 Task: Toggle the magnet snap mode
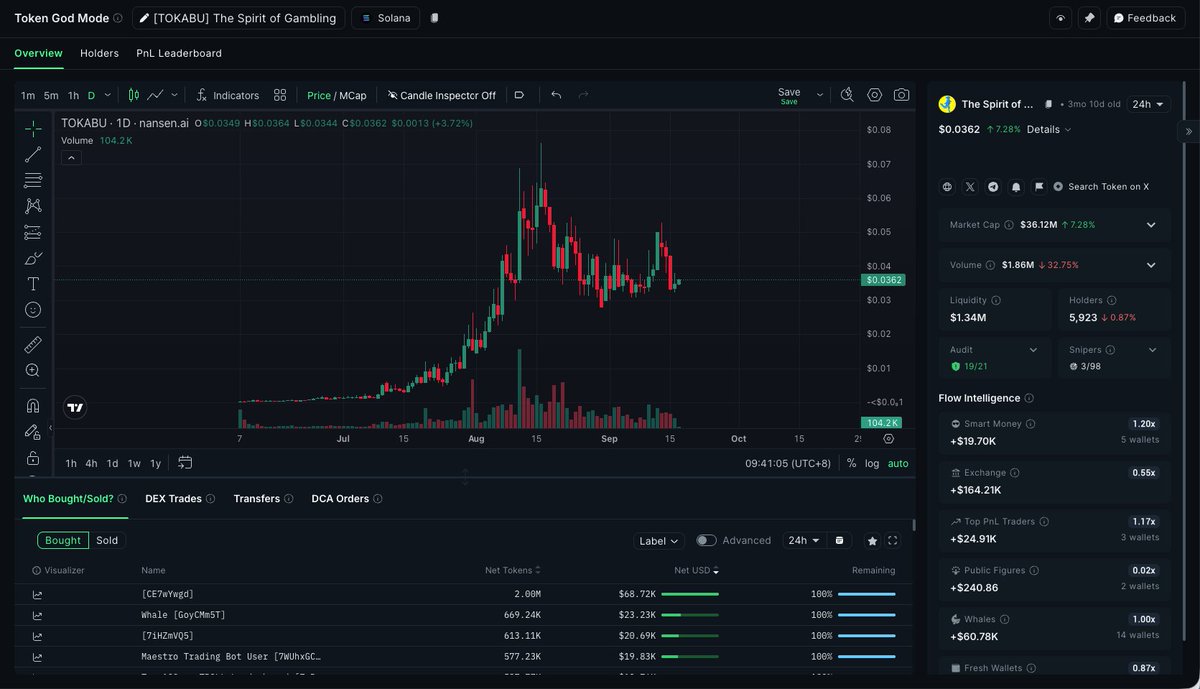point(33,406)
